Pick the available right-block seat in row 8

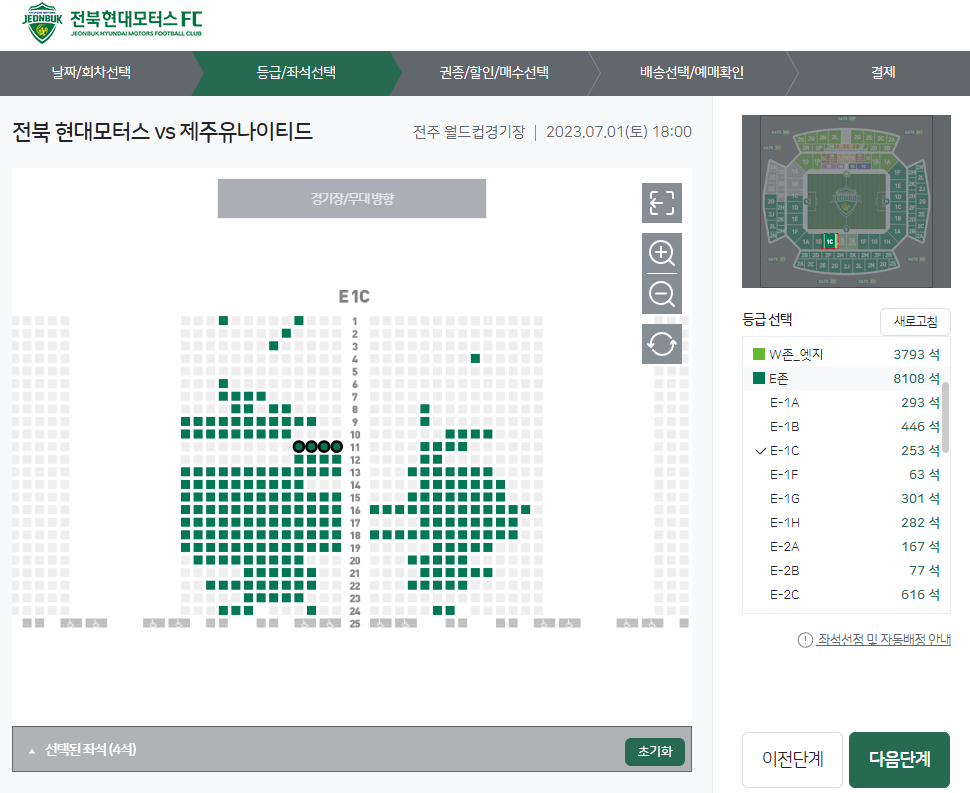click(x=425, y=409)
